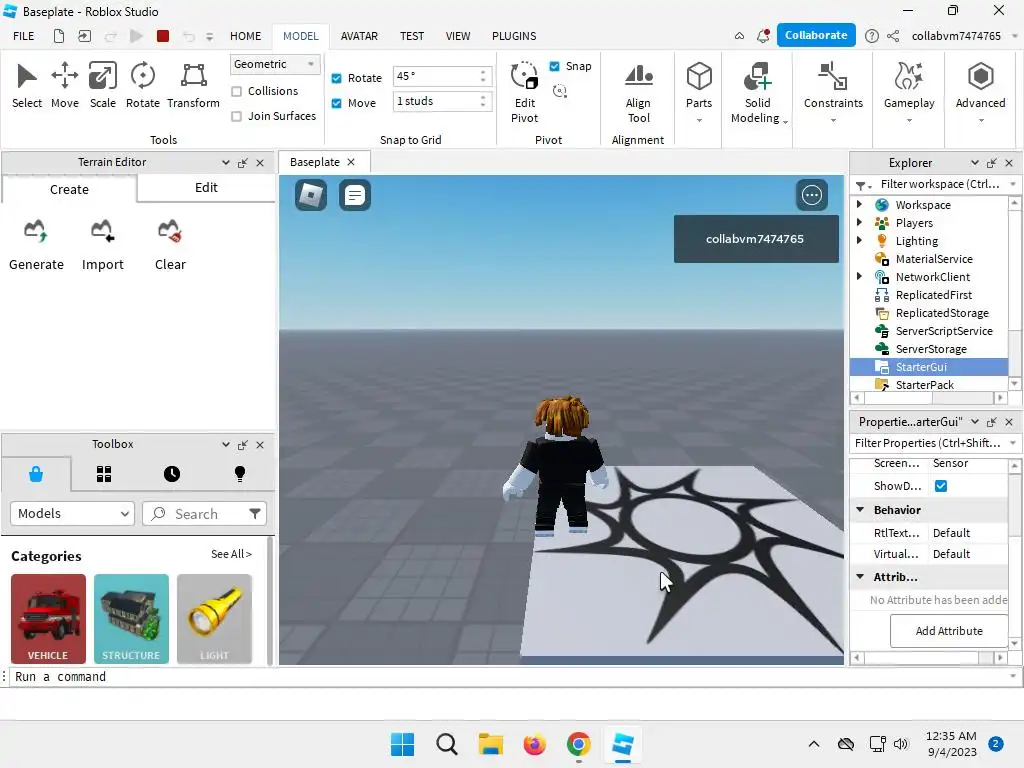Switch to the HOME ribbon tab
Viewport: 1024px width, 768px height.
point(245,36)
